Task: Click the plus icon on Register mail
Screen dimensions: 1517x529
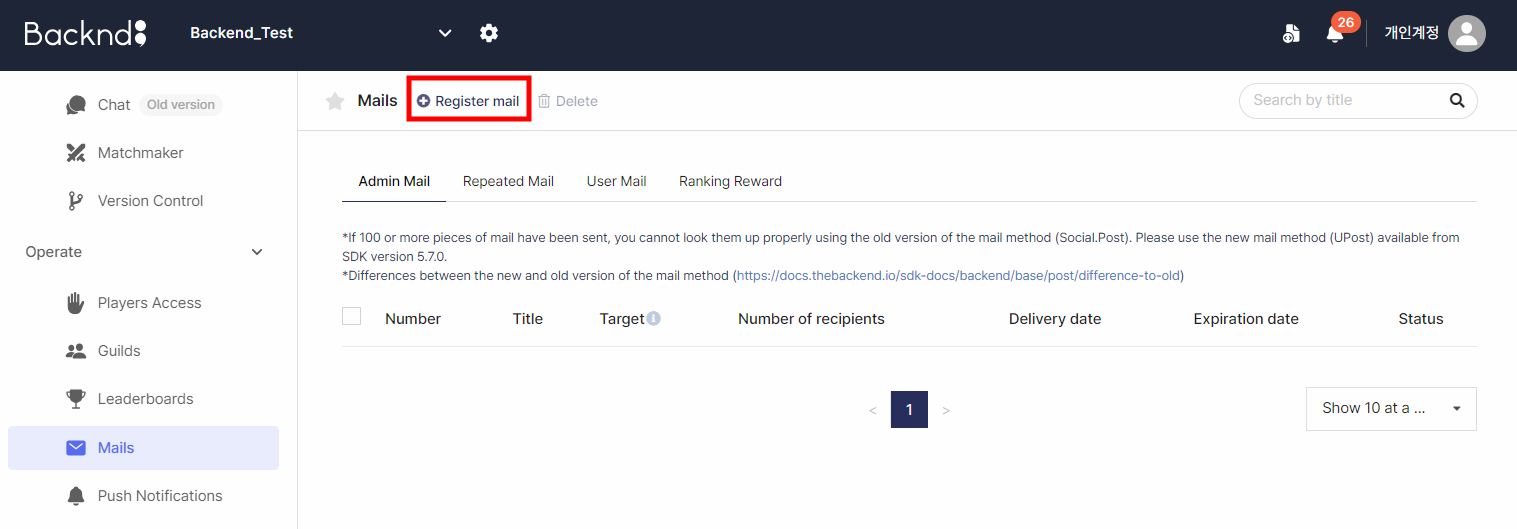Action: [x=423, y=101]
